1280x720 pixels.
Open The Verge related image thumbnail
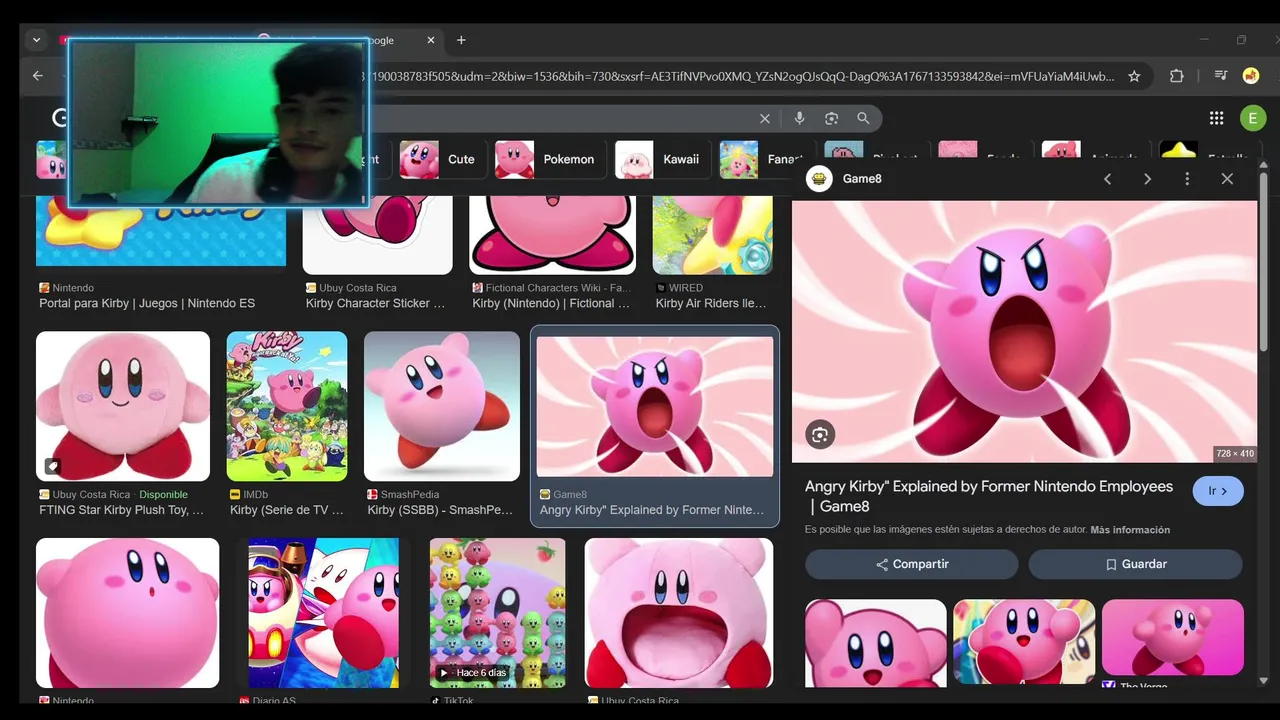(1173, 639)
